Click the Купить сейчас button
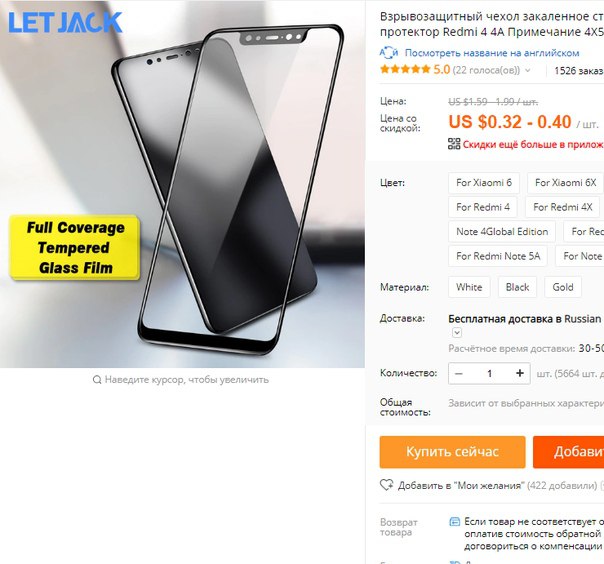 [452, 452]
